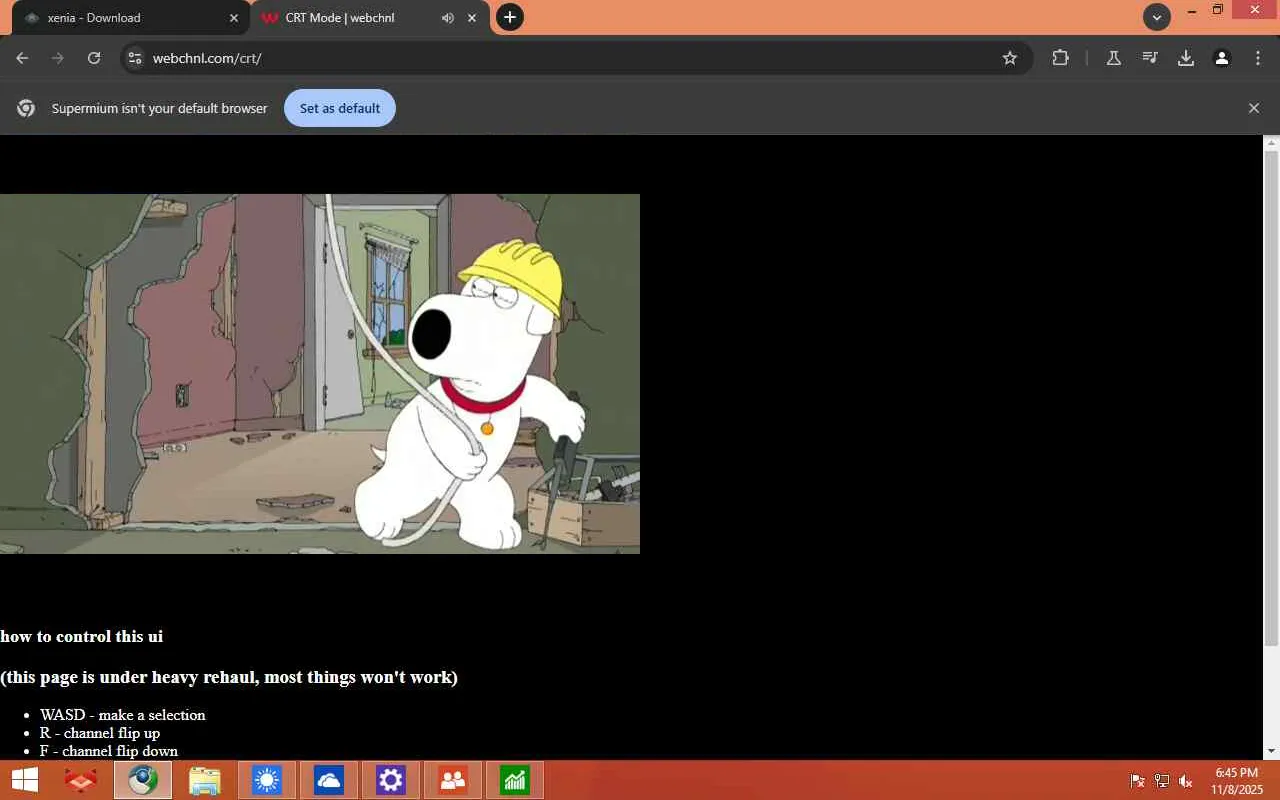Open a new tab
The width and height of the screenshot is (1280, 800).
510,17
